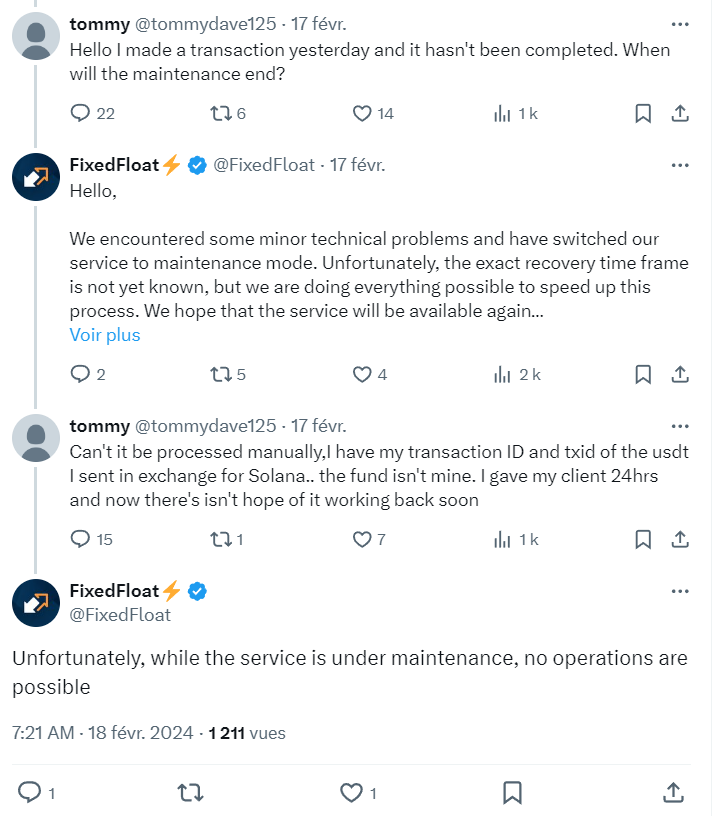Toggle like on tommy's first tweet
The height and width of the screenshot is (816, 715).
click(x=359, y=113)
